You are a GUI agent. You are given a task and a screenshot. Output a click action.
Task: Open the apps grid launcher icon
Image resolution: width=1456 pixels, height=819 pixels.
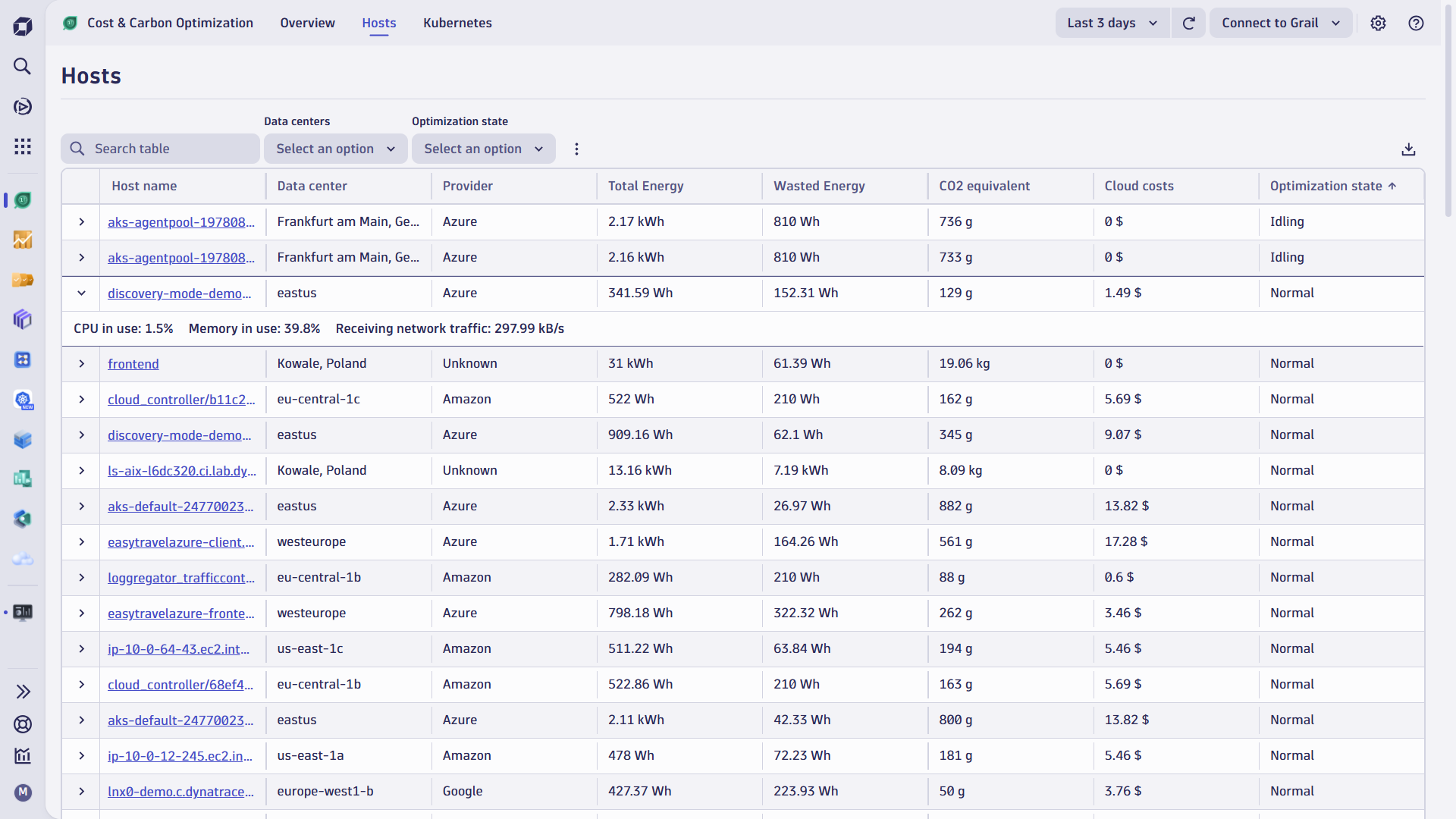pos(22,146)
